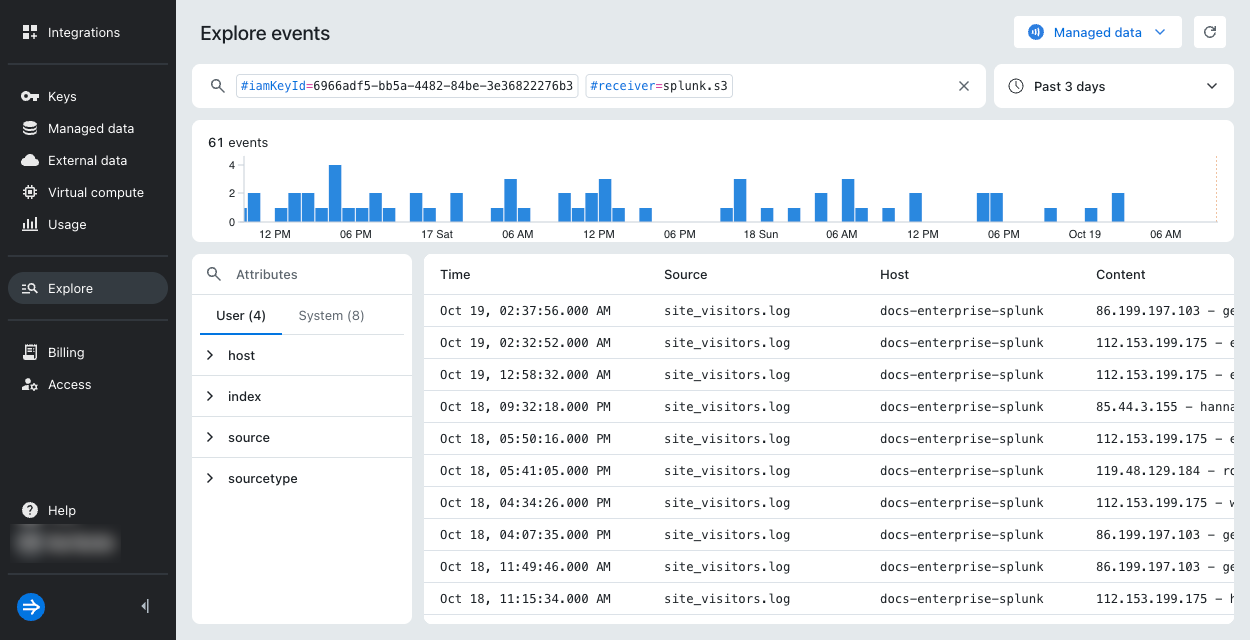The image size is (1250, 640).
Task: Open event at Oct 18, 05:41:05.000 PM
Action: (829, 471)
